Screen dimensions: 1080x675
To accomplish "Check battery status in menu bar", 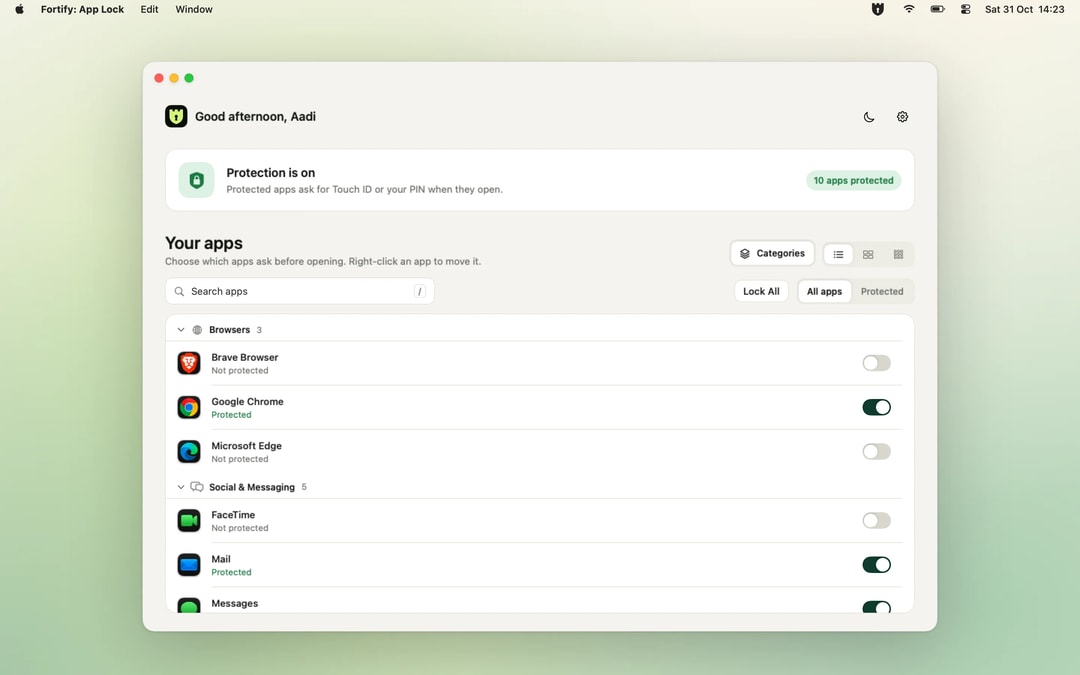I will tap(937, 9).
